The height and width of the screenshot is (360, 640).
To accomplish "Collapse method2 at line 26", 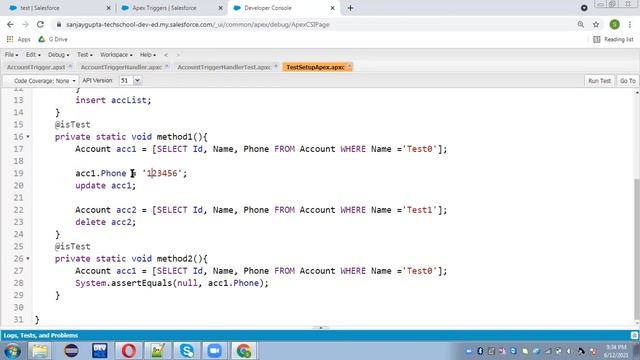I will pyautogui.click(x=28, y=258).
